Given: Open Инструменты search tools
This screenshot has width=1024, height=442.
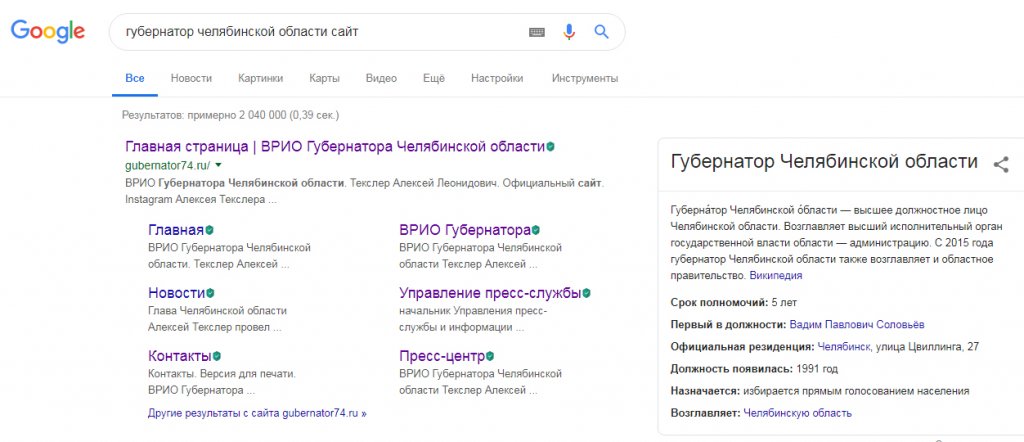Looking at the screenshot, I should [585, 78].
